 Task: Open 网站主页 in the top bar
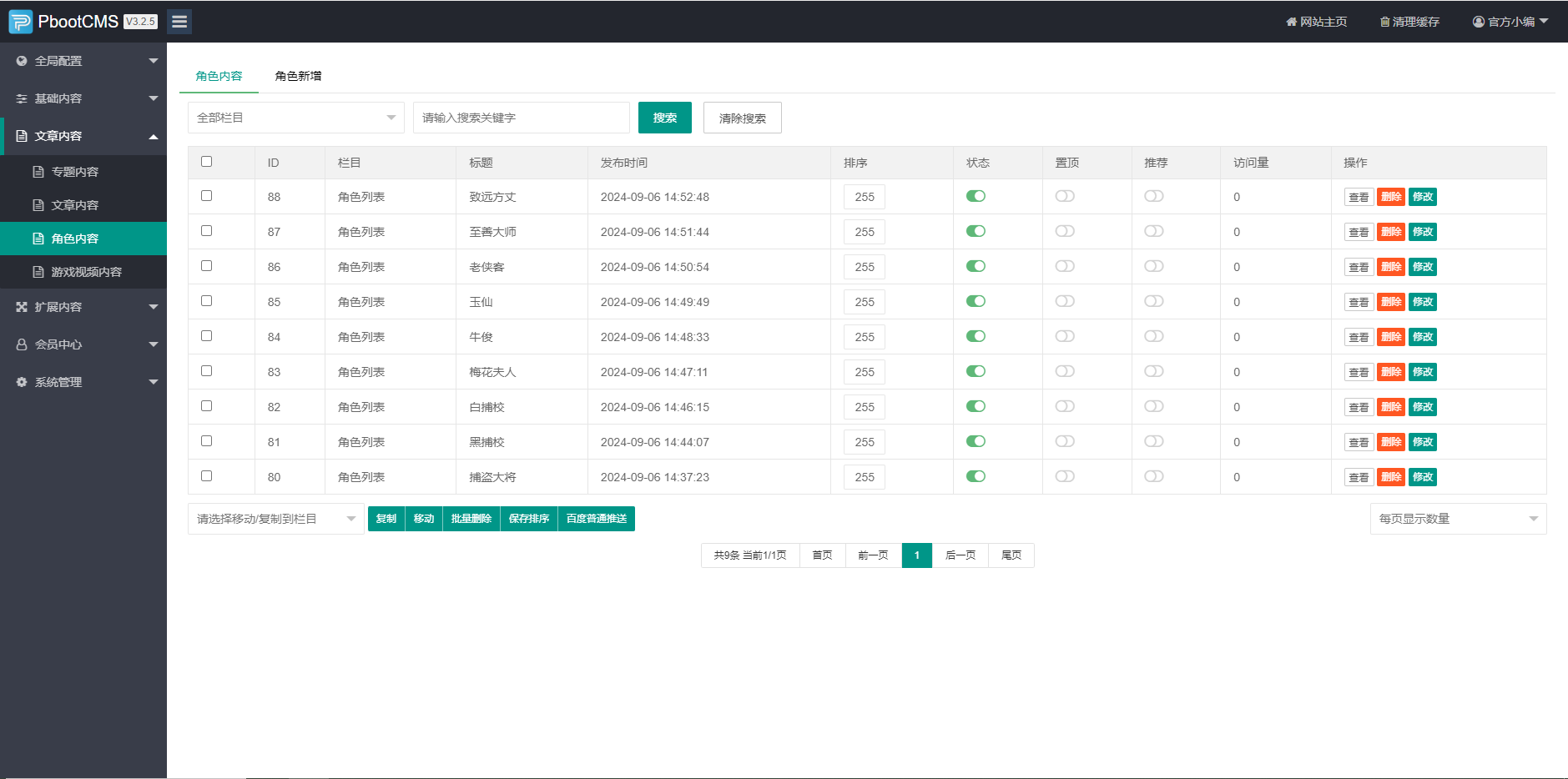1316,22
